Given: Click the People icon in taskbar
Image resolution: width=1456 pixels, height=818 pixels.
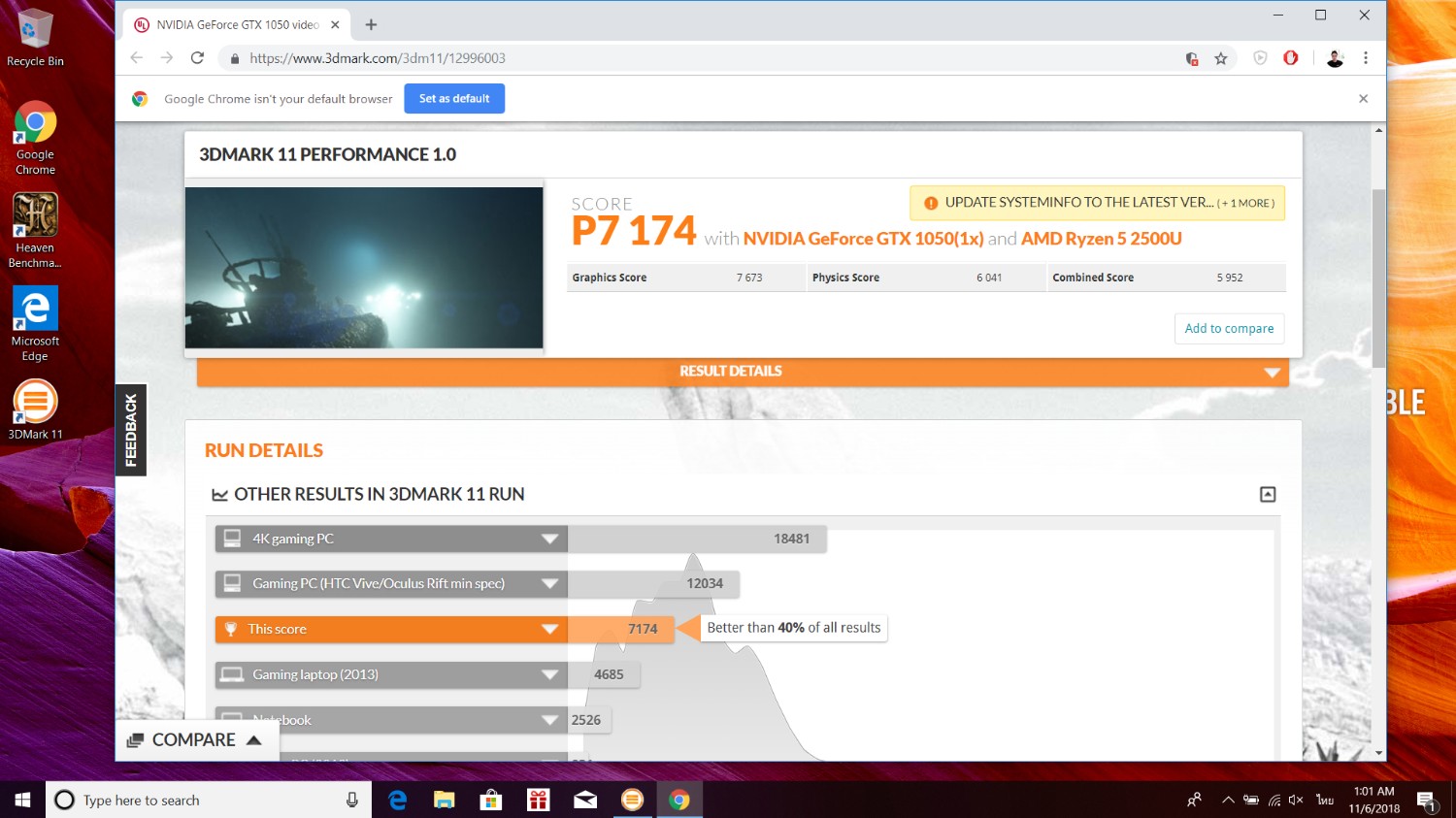Looking at the screenshot, I should 1194,800.
